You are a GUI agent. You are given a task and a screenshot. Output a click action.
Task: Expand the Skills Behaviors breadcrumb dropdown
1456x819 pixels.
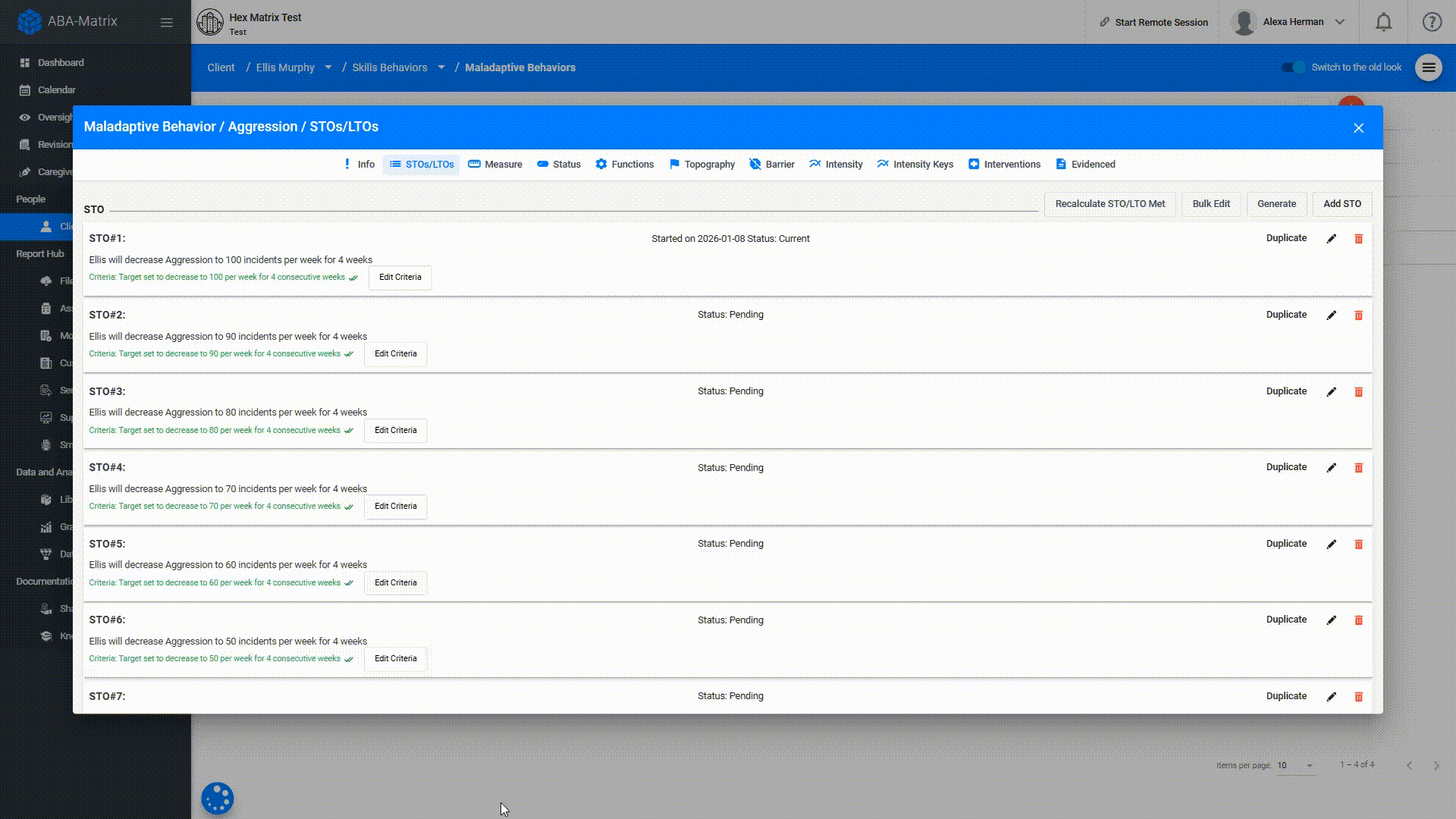click(441, 67)
